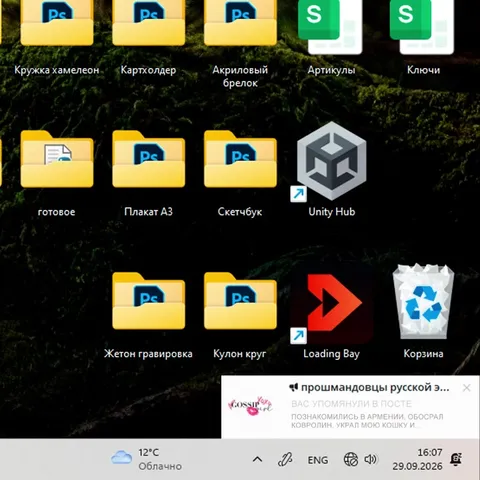Click the Gossip Girl notification thumbnail
Screen dimensions: 480x480
point(250,406)
